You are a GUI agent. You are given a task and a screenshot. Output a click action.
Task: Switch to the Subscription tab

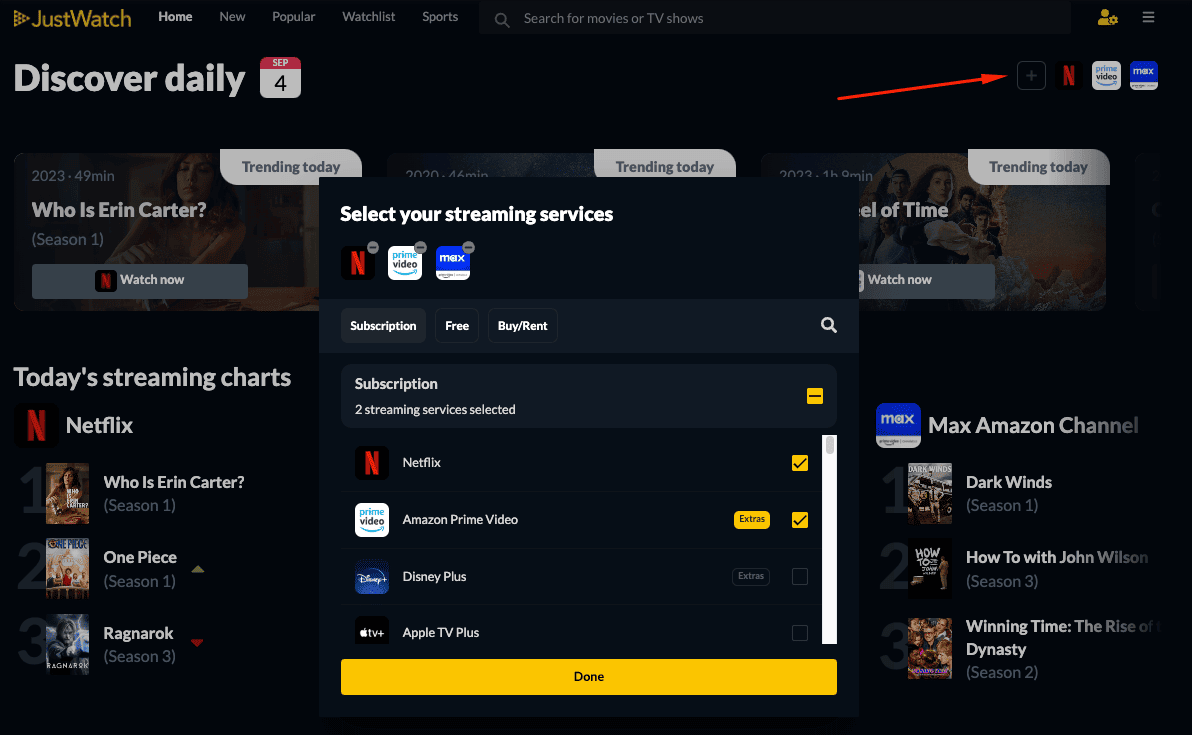click(383, 325)
